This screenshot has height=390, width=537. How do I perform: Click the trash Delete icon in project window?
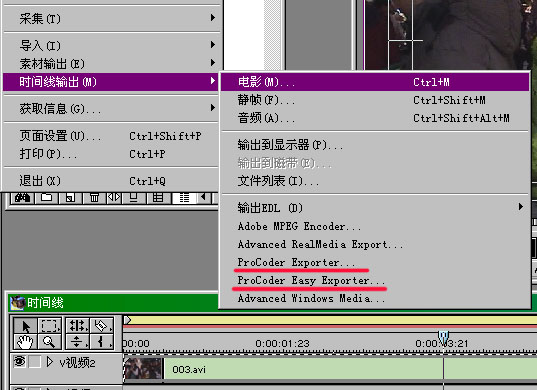click(94, 198)
